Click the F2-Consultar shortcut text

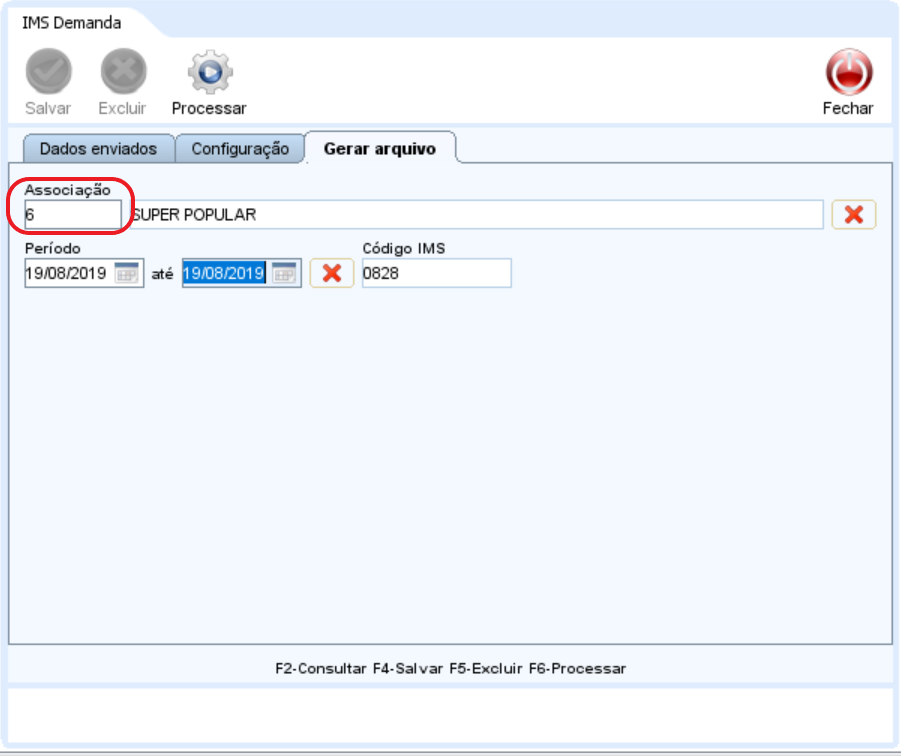point(321,668)
